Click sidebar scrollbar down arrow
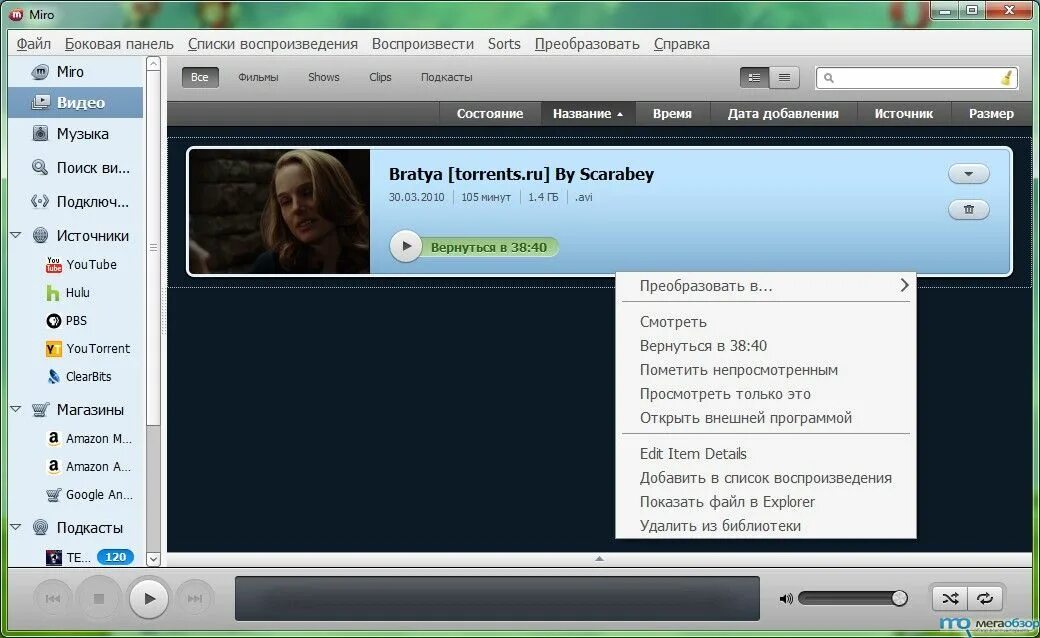1040x638 pixels. click(153, 558)
